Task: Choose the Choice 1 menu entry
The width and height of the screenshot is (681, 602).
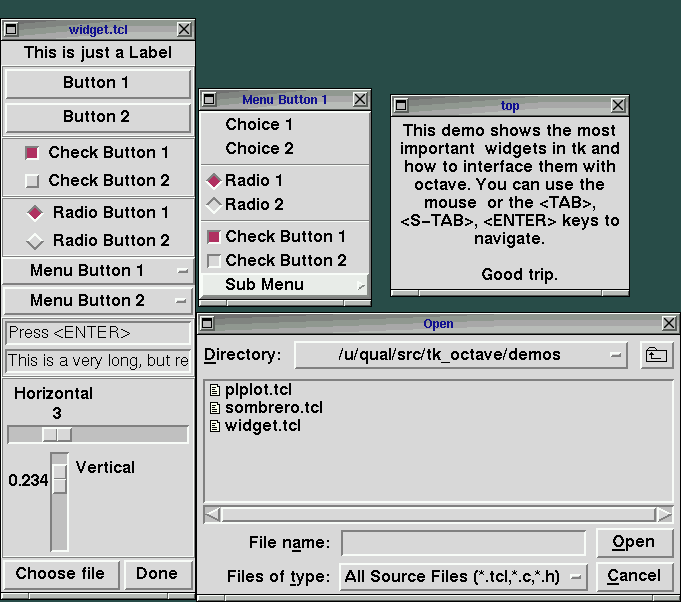Action: (x=259, y=125)
